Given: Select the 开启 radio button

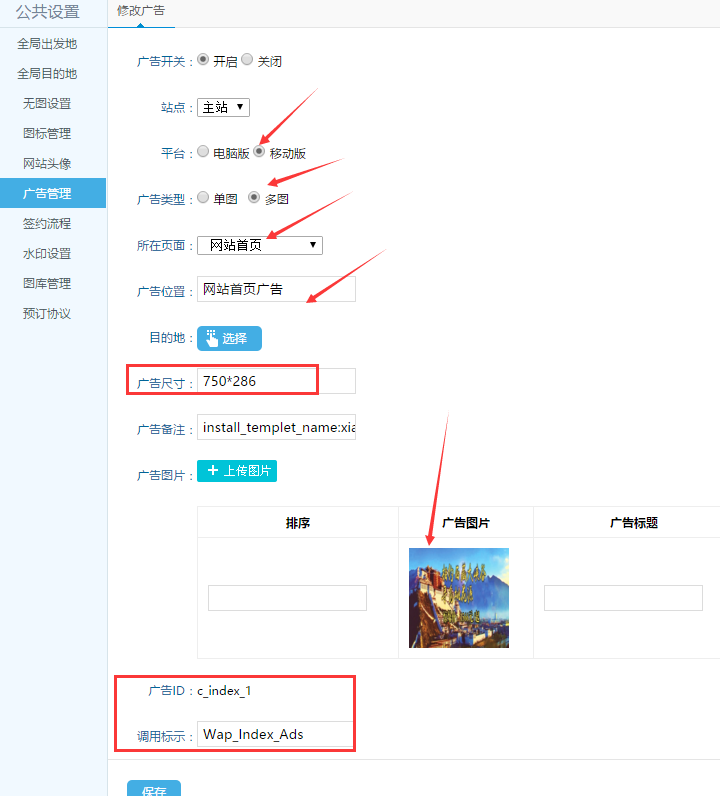Looking at the screenshot, I should (x=203, y=60).
